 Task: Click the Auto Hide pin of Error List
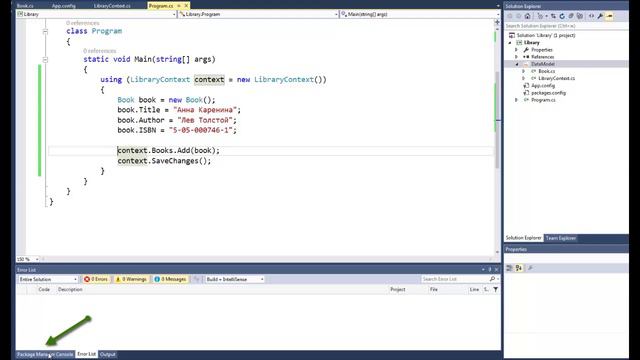[x=490, y=270]
